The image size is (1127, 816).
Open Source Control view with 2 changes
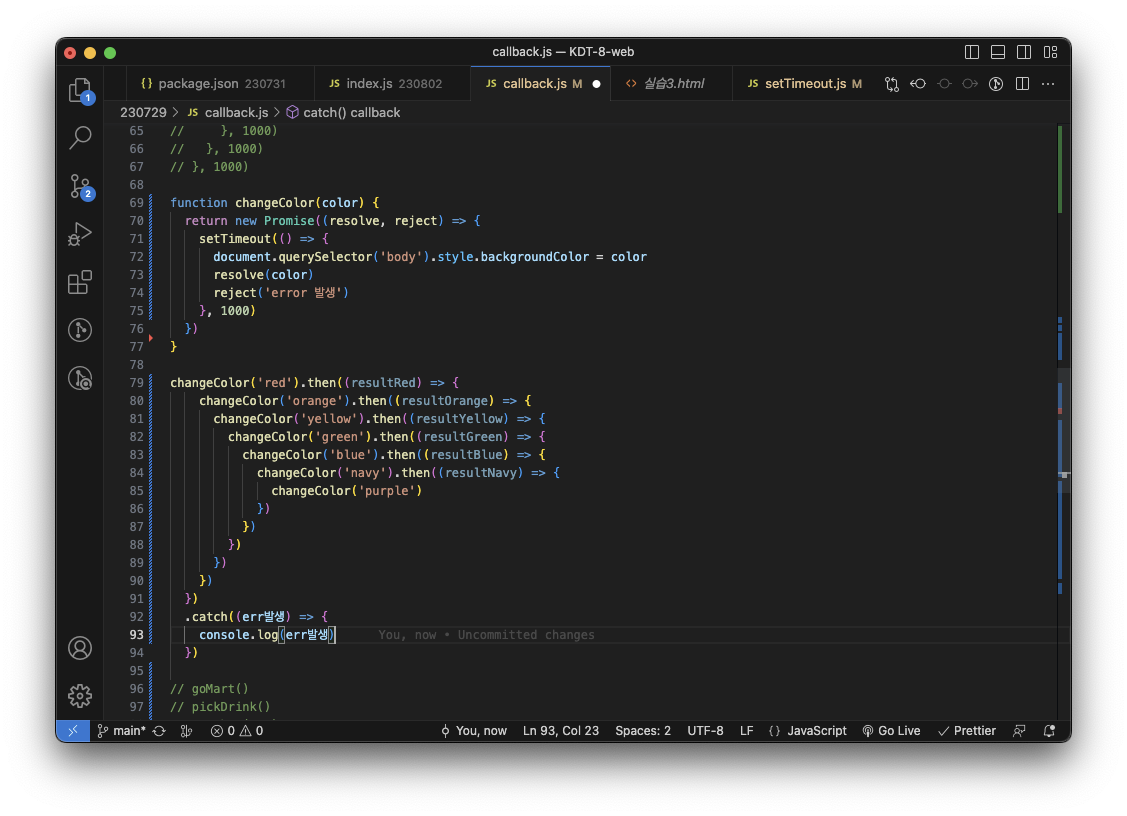click(80, 186)
